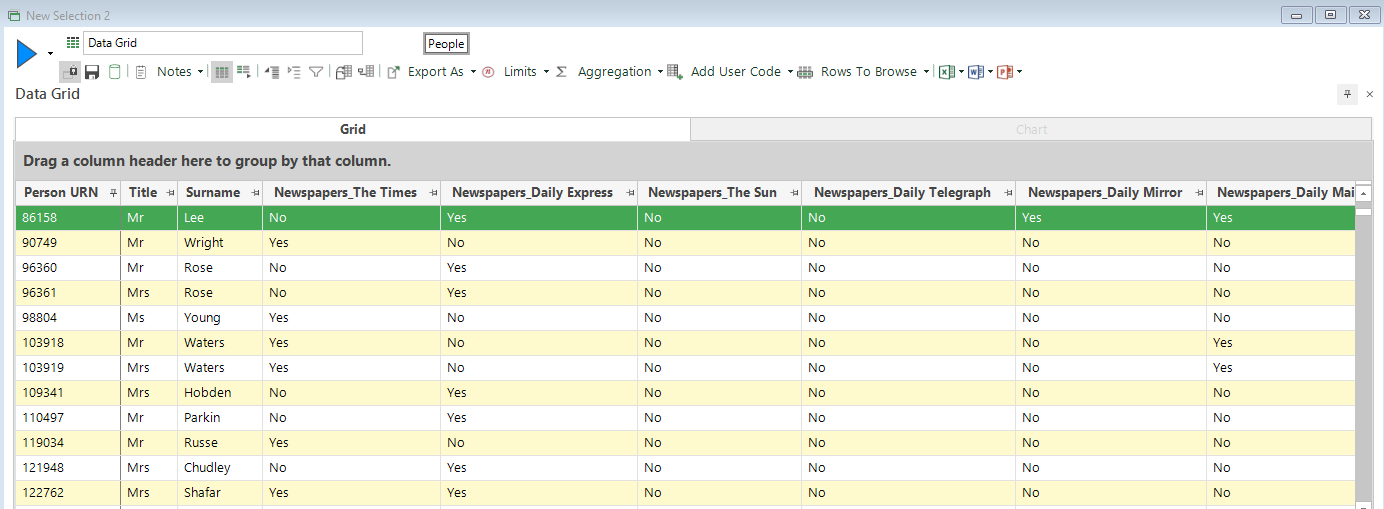This screenshot has height=509, width=1384.
Task: Click the expand groups indent icon
Action: [x=294, y=72]
